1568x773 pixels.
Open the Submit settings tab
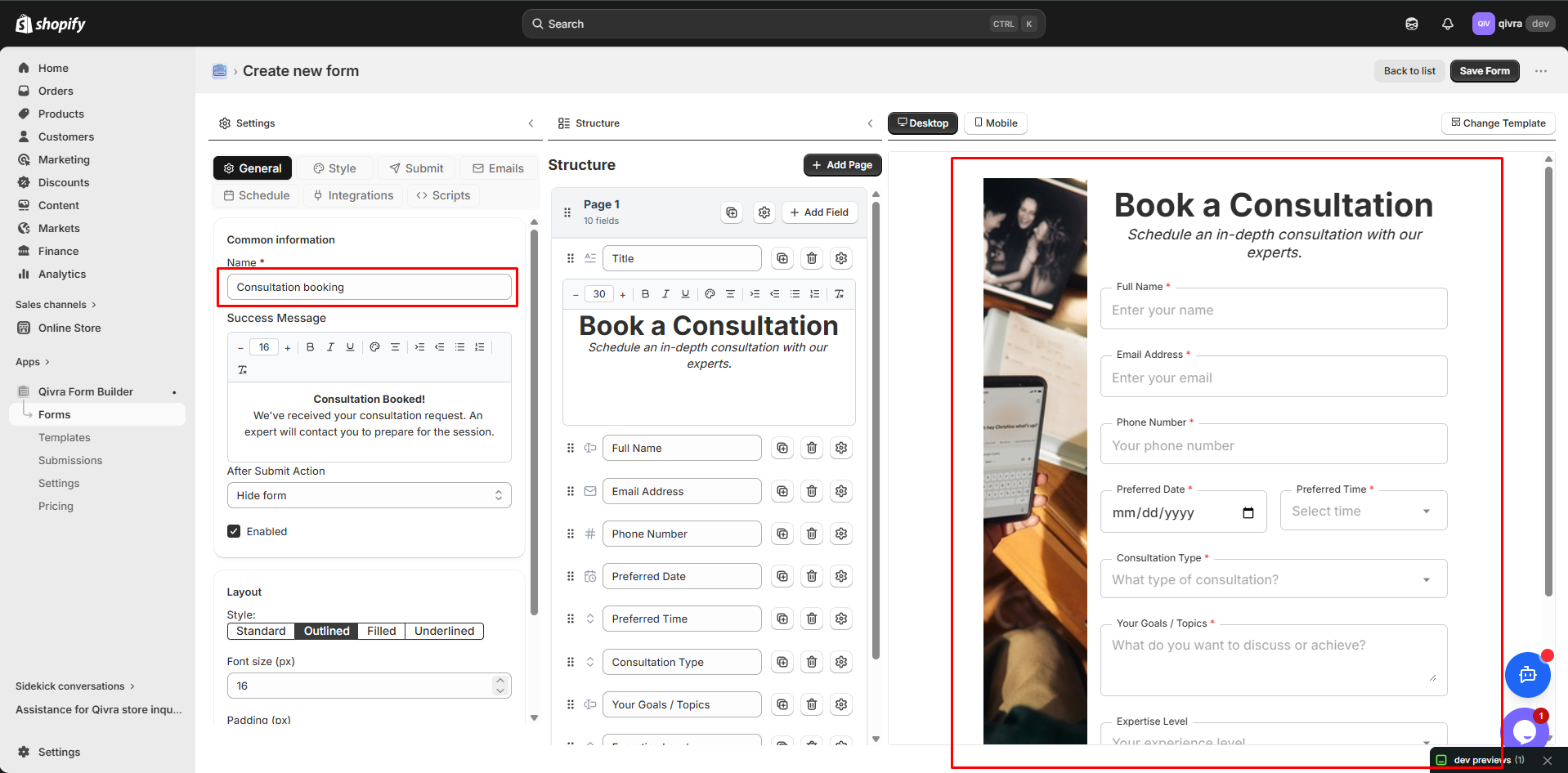pos(416,168)
